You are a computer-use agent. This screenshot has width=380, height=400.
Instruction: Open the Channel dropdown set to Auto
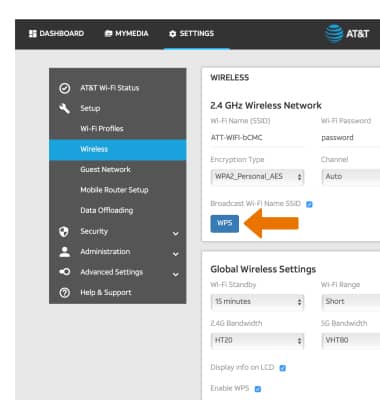coord(351,177)
